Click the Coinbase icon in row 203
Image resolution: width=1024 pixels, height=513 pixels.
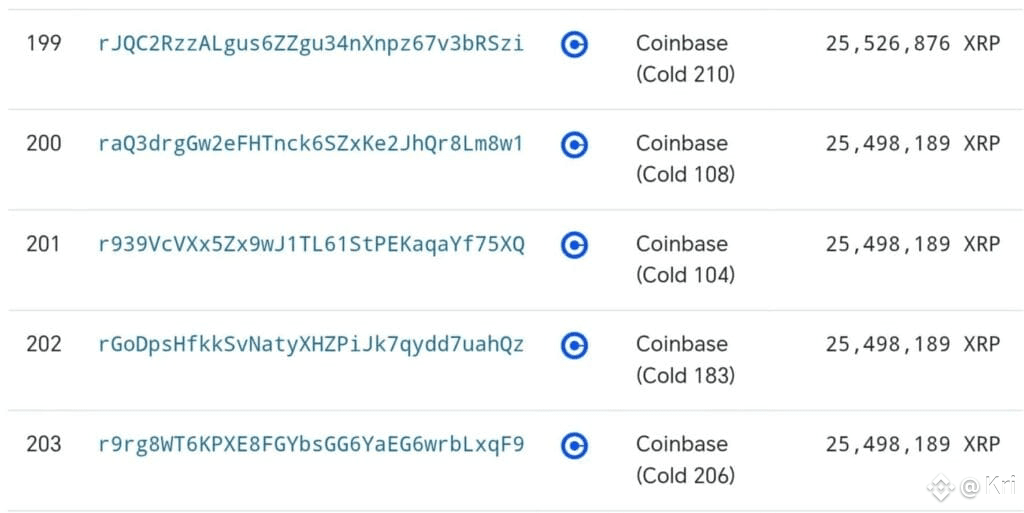click(574, 445)
